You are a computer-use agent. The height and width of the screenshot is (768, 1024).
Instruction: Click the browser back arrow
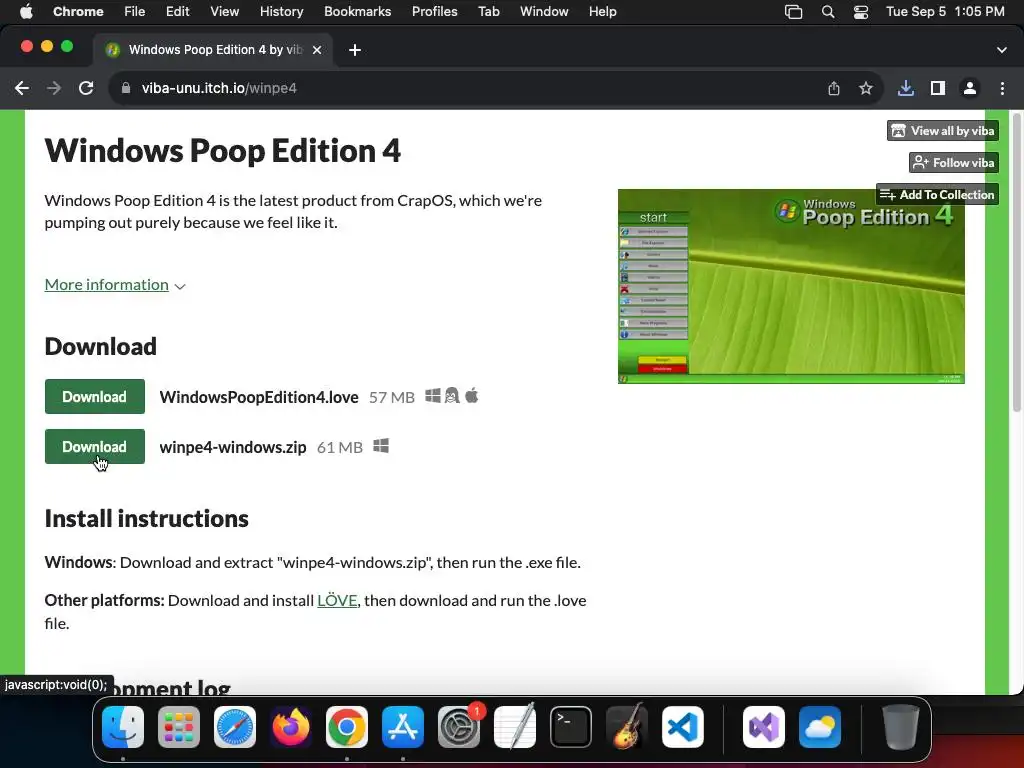coord(22,88)
